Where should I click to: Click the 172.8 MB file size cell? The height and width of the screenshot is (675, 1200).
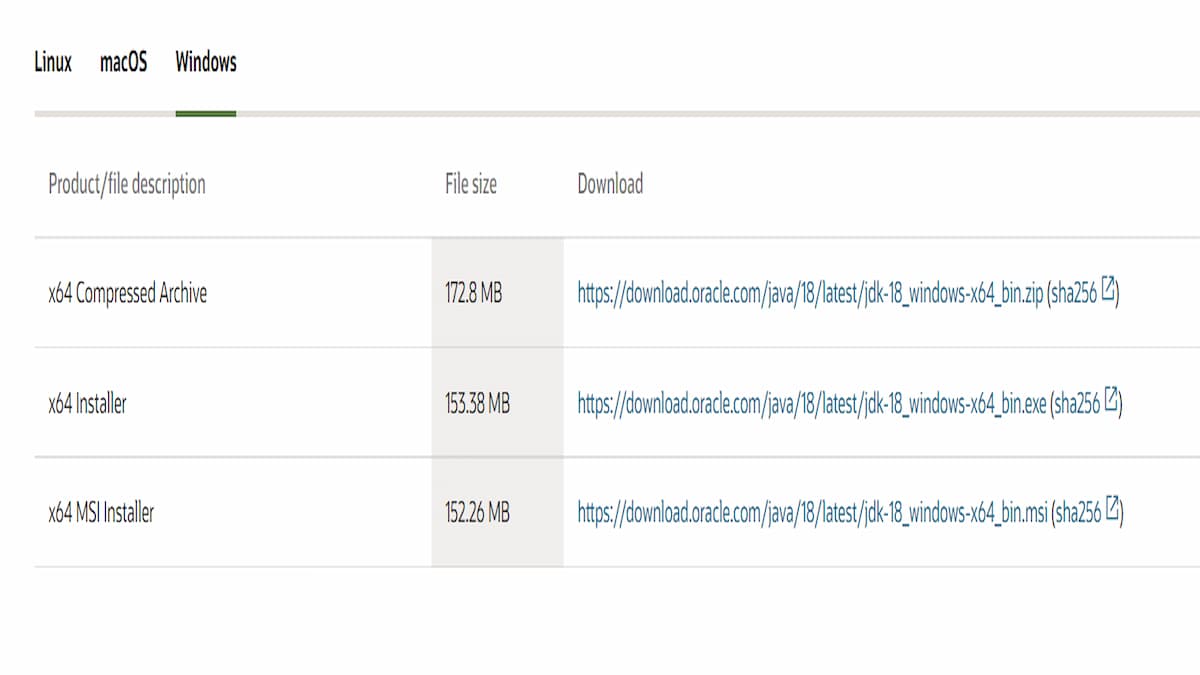473,294
